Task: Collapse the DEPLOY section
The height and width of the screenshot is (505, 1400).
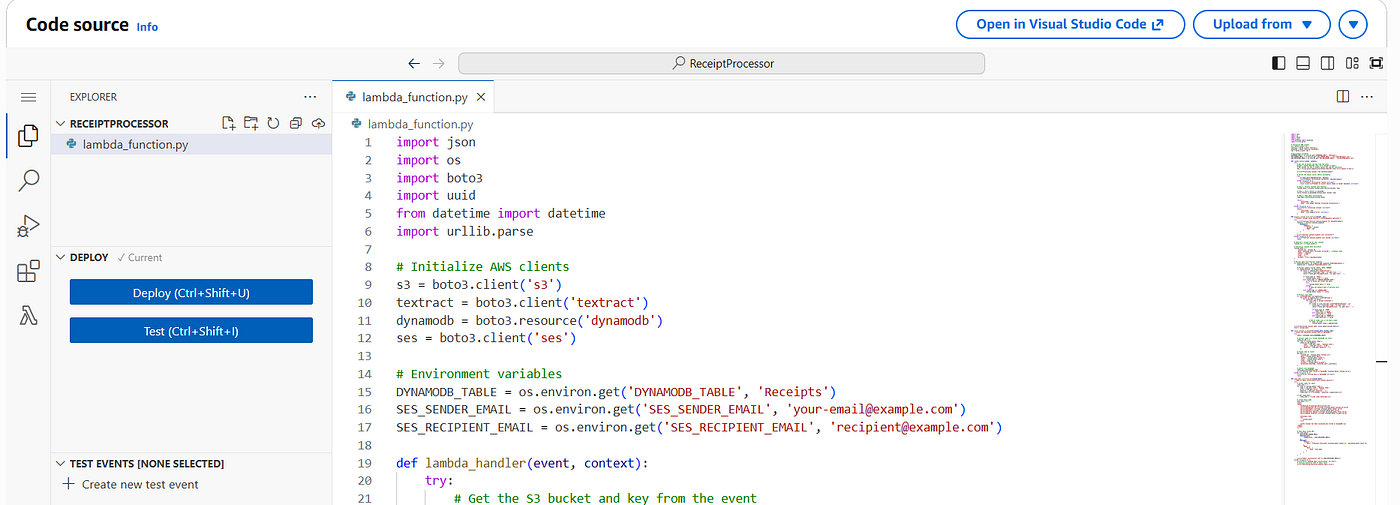Action: pyautogui.click(x=60, y=257)
